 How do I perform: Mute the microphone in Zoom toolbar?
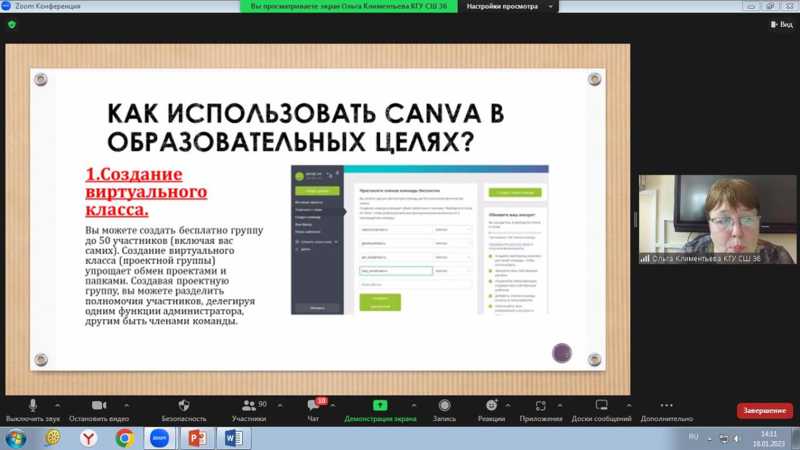click(x=33, y=410)
